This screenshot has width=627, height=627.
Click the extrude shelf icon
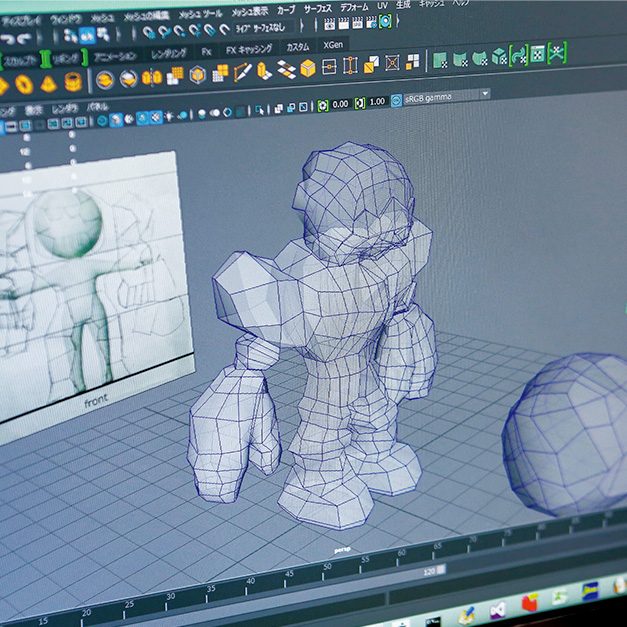(264, 71)
